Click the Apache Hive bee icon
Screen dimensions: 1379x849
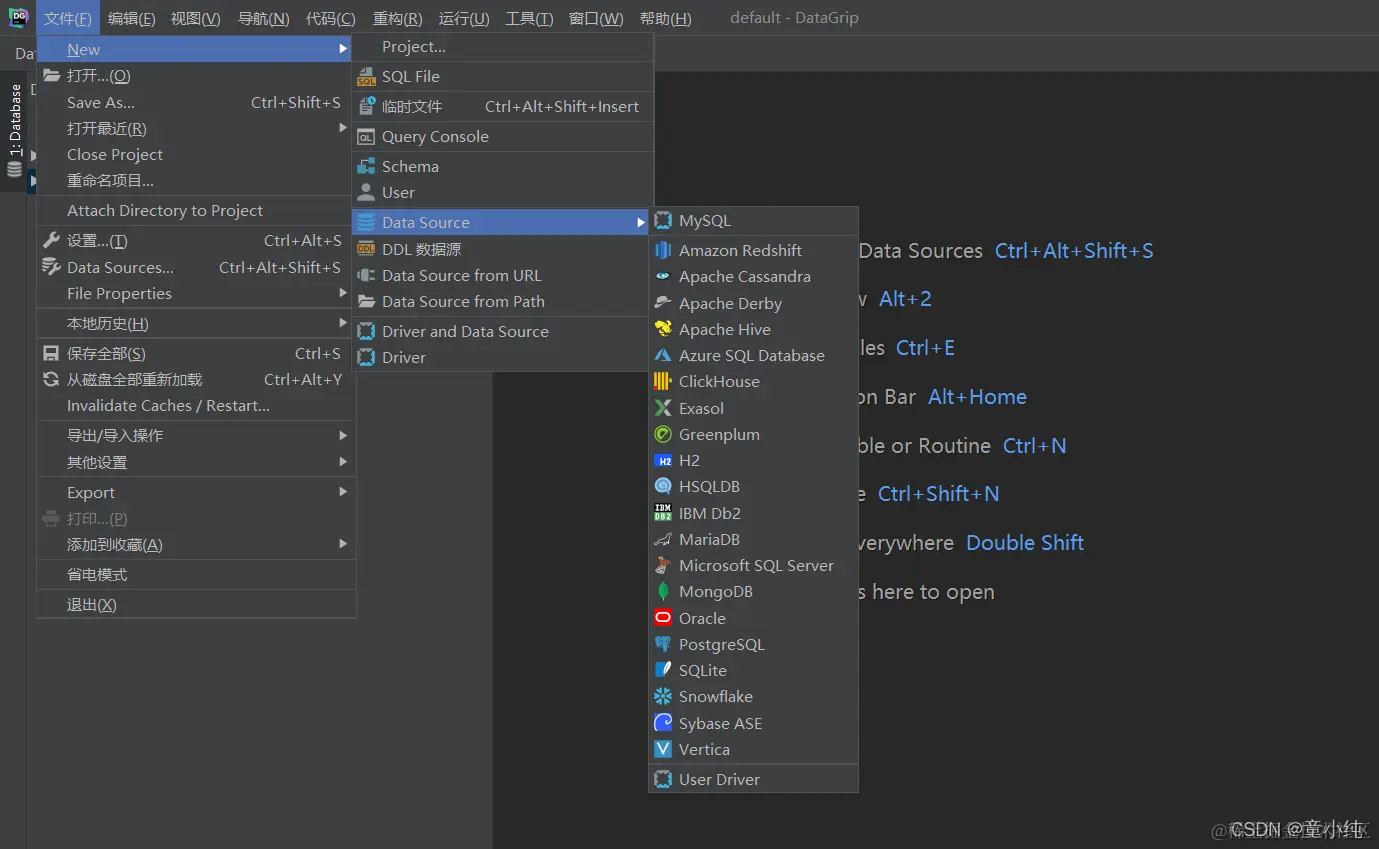pos(663,329)
